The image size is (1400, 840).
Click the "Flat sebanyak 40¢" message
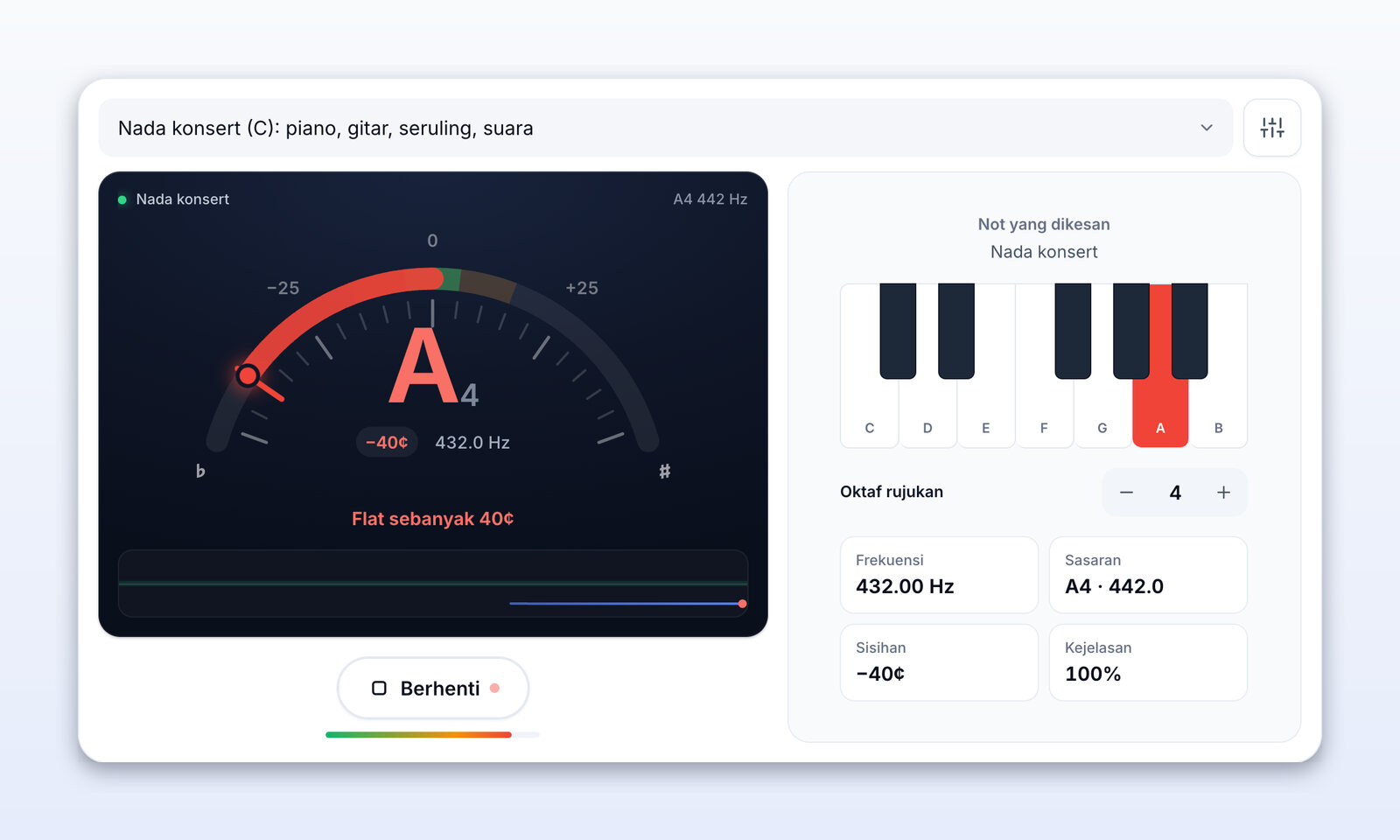(433, 519)
